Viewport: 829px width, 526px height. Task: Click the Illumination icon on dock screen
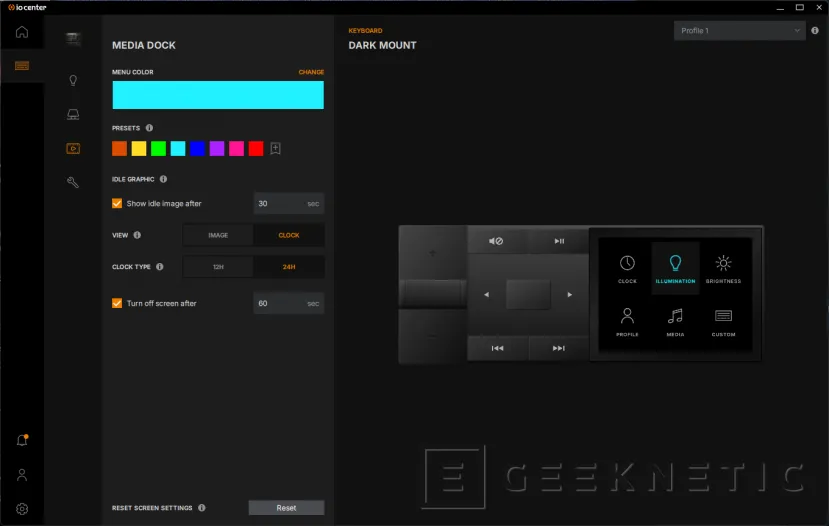click(x=675, y=268)
